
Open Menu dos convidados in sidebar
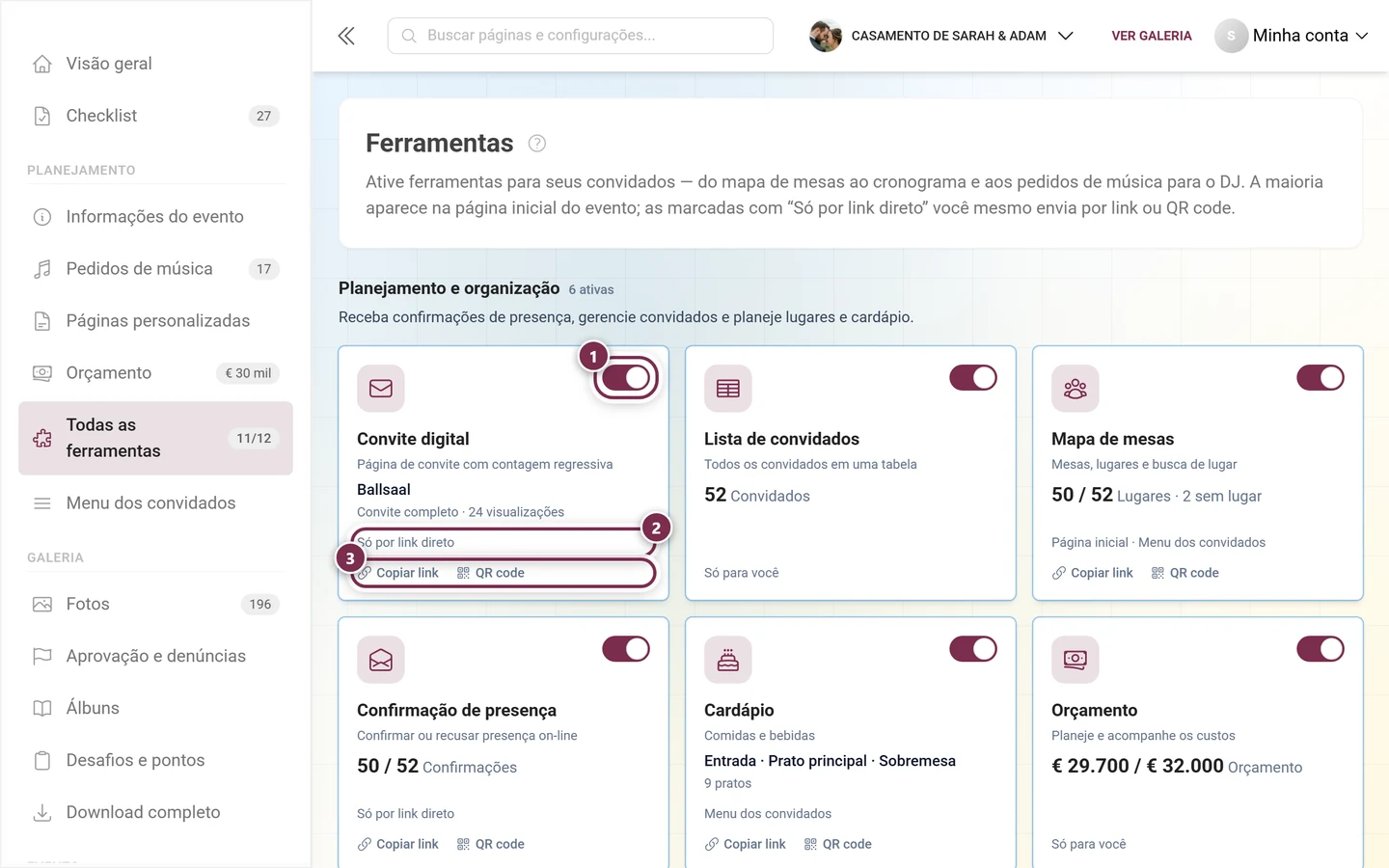click(155, 503)
